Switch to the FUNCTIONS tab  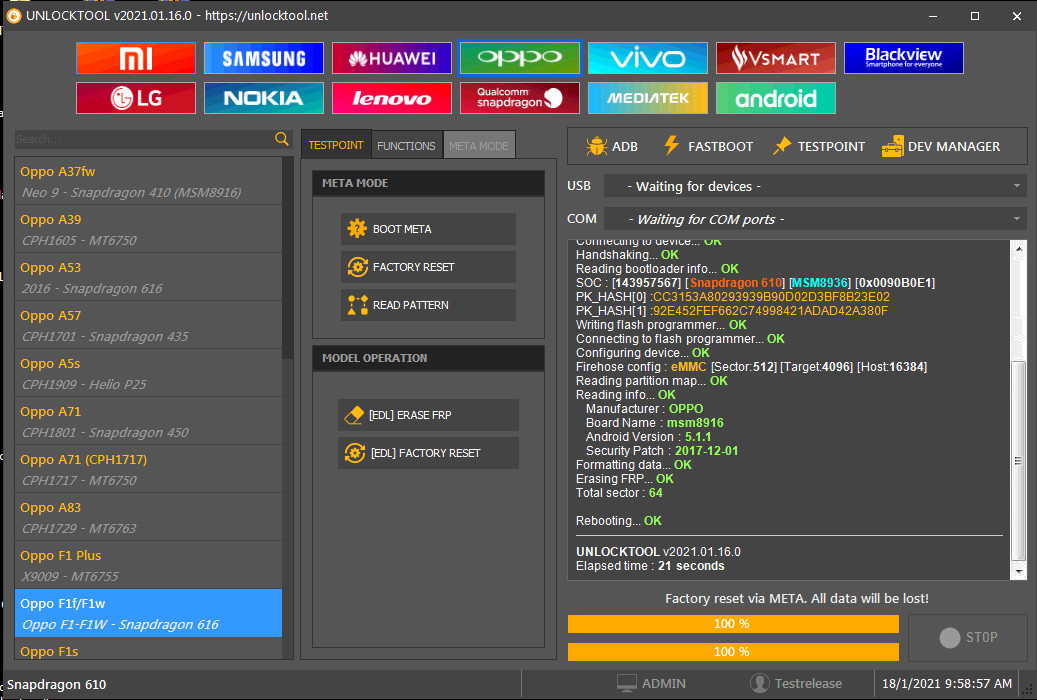[x=406, y=146]
